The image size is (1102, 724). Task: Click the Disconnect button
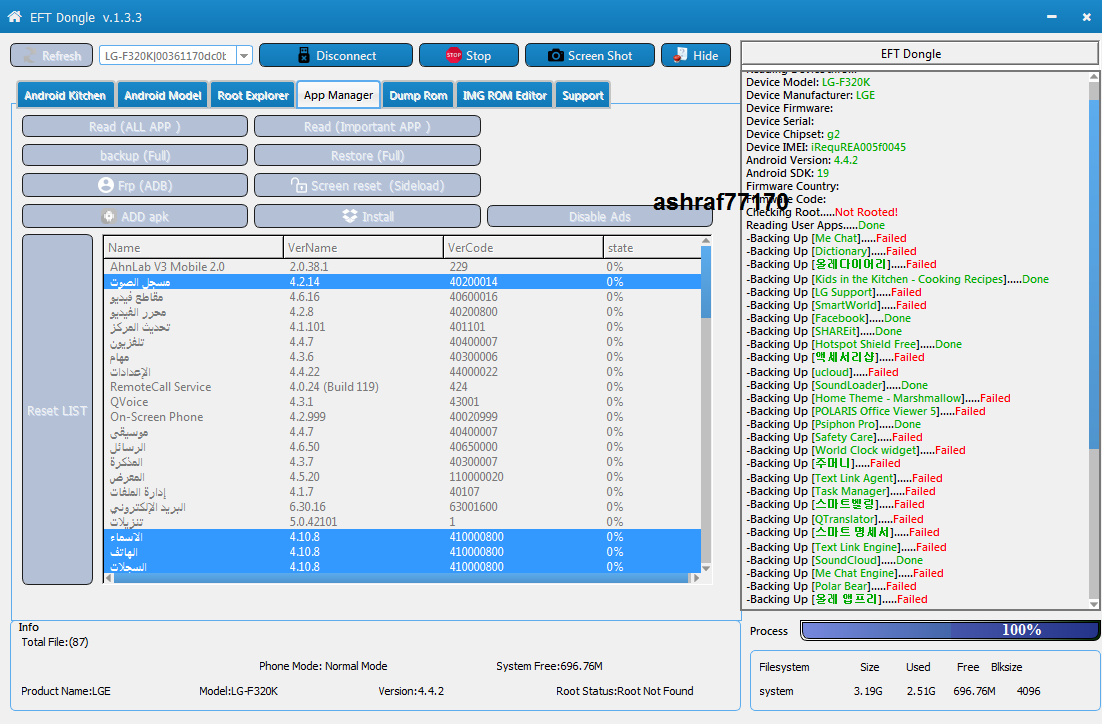(336, 56)
